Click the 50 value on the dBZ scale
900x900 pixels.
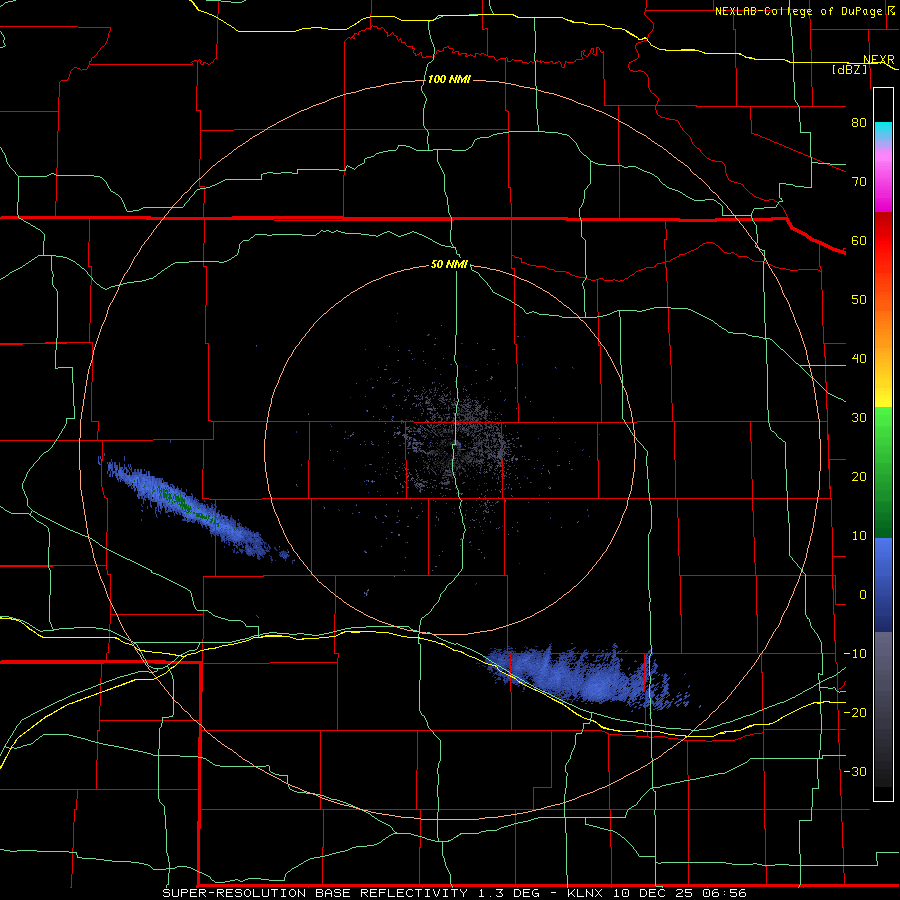(x=859, y=300)
